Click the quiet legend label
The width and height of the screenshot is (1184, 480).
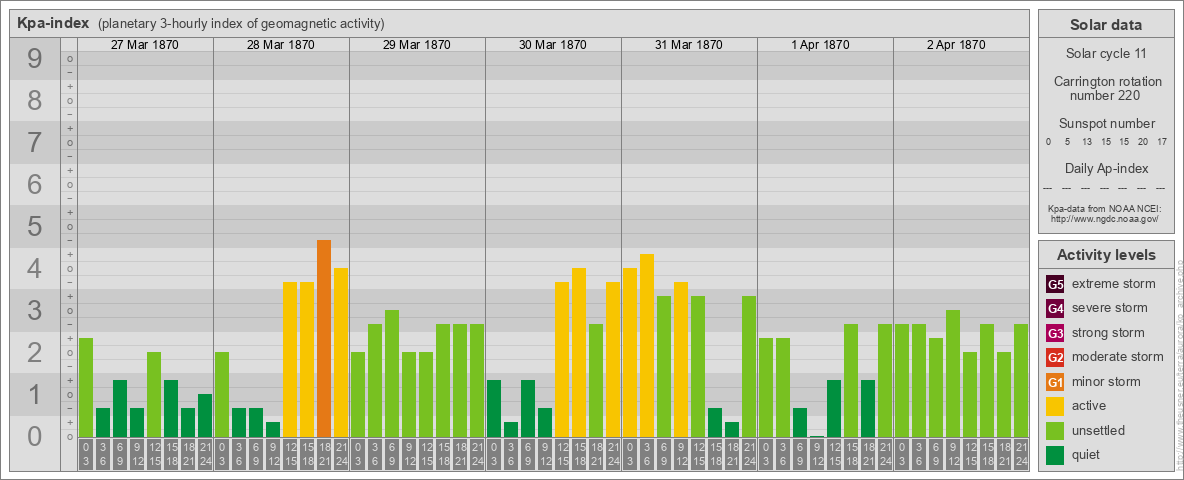pyautogui.click(x=1087, y=455)
